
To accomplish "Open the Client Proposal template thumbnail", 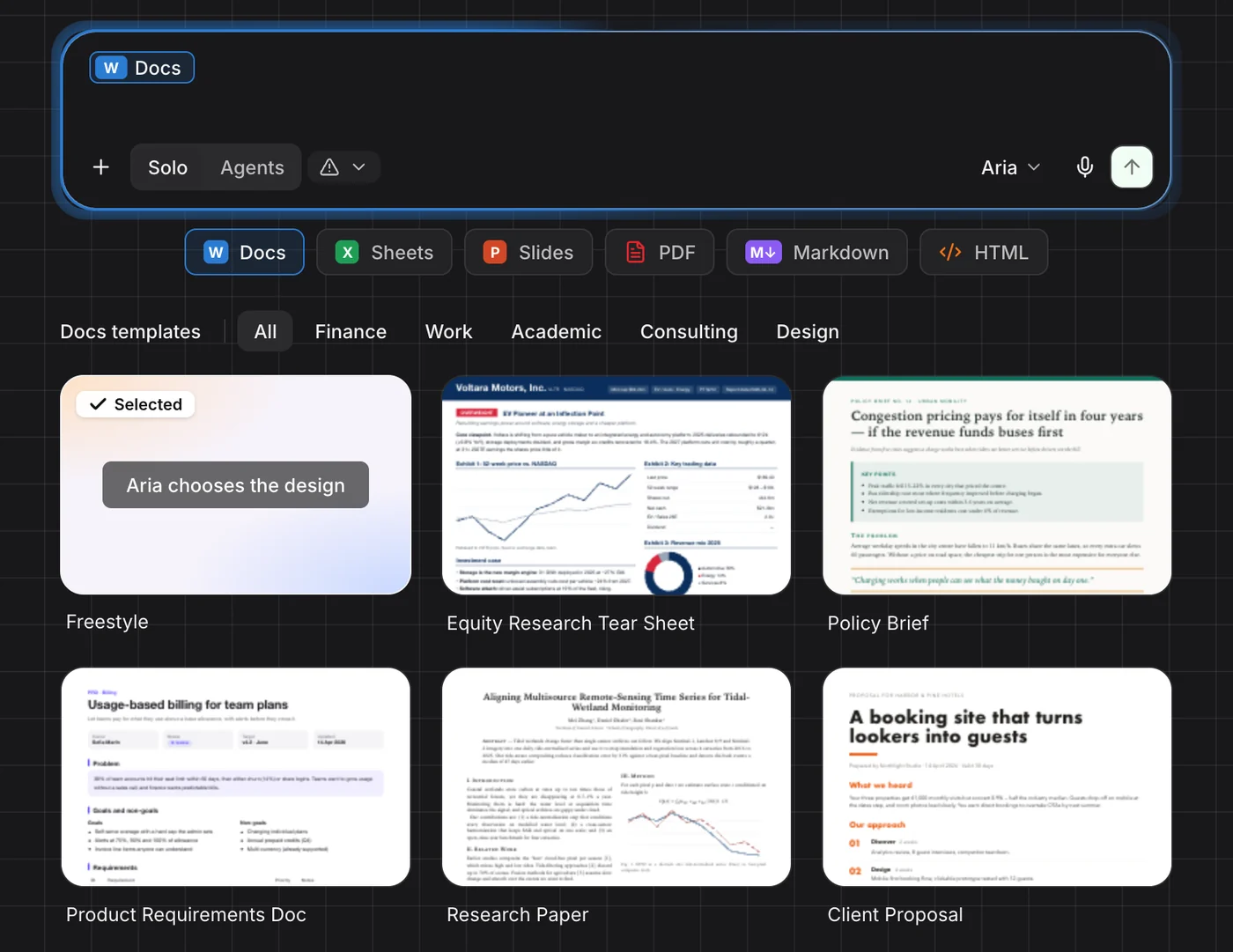I will click(x=997, y=777).
